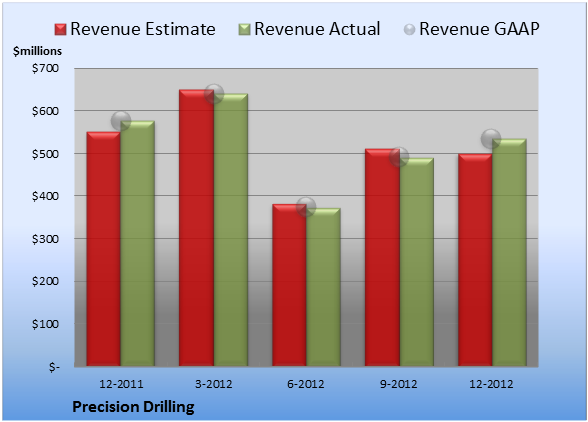Image resolution: width=588 pixels, height=422 pixels.
Task: Select the red estimate bar for 3-2012
Action: [196, 228]
